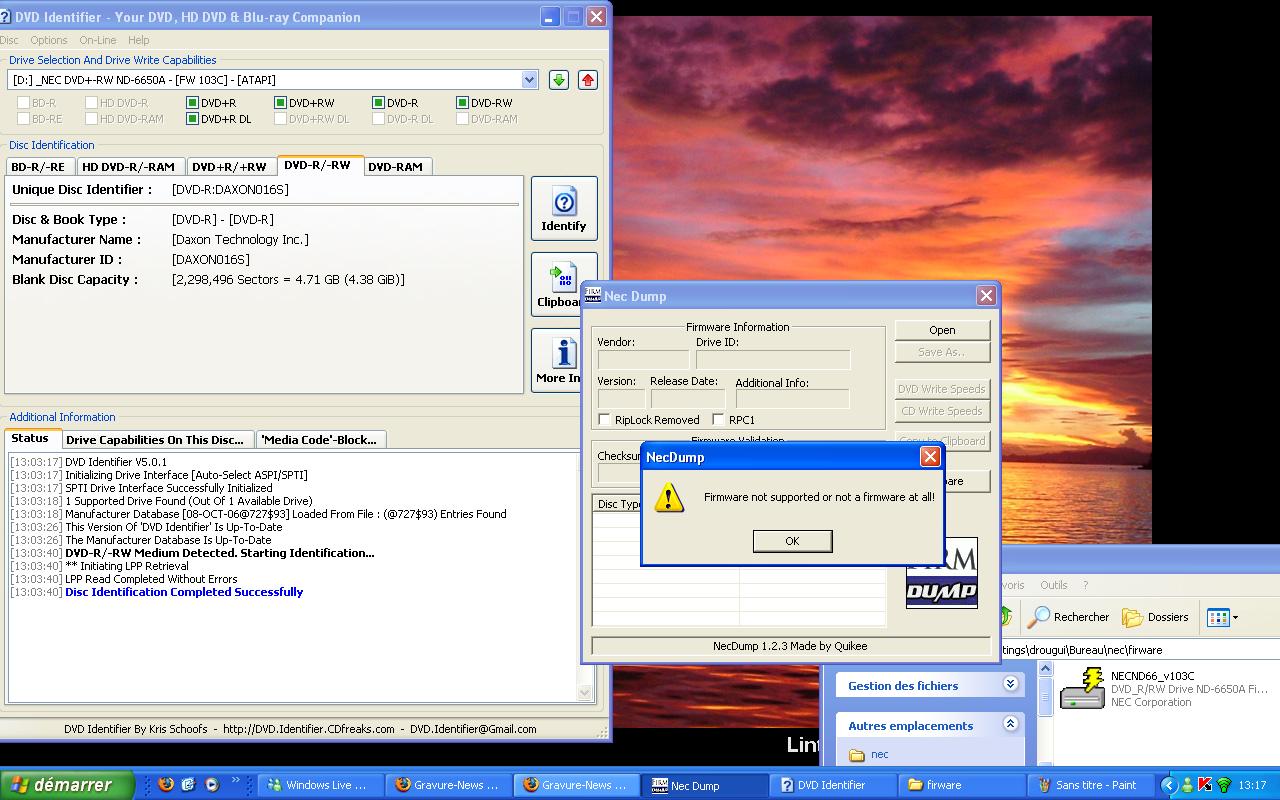The width and height of the screenshot is (1280, 800).
Task: Switch to DVD Identifier taskbar item
Action: tap(835, 785)
